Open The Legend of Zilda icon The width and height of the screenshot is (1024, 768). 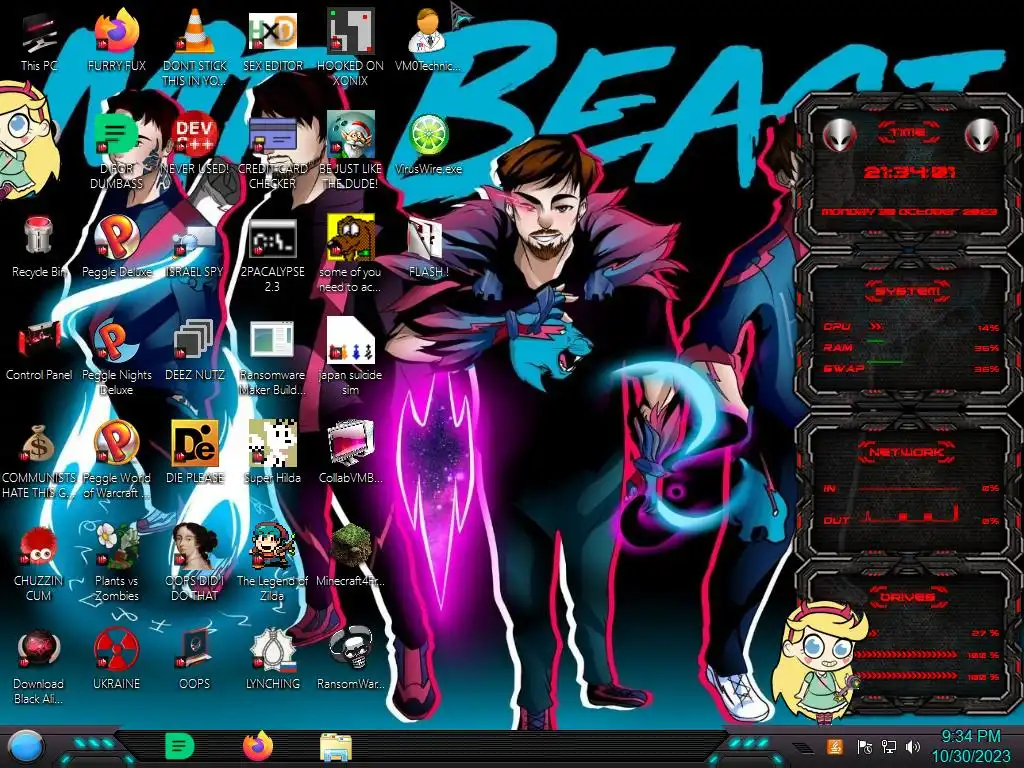tap(272, 563)
